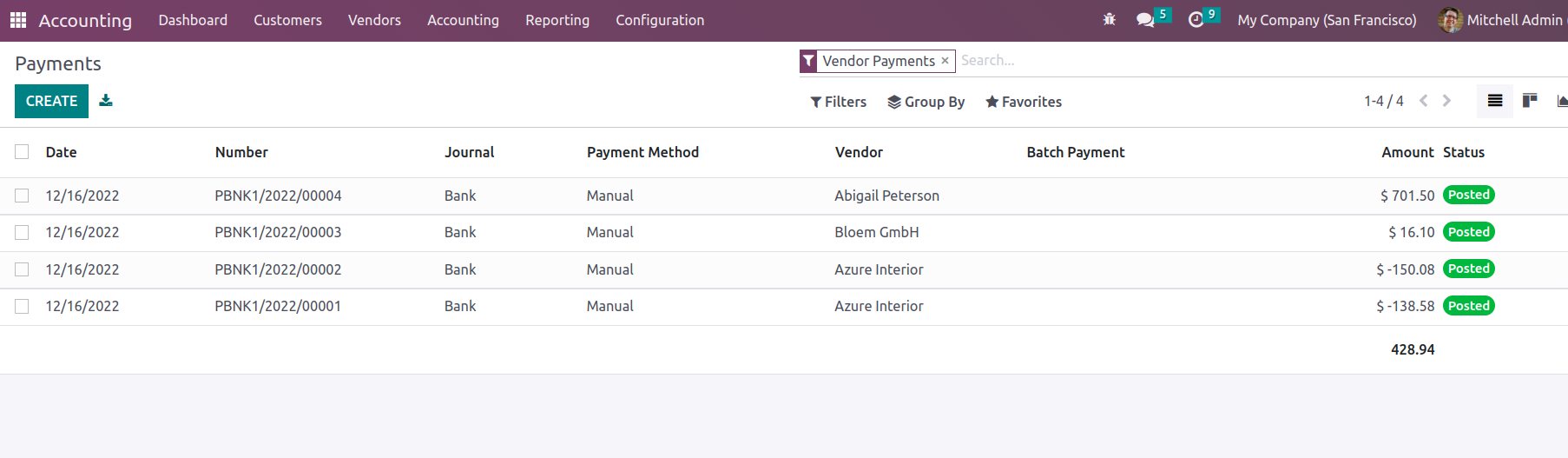Tick the select-all checkbox in header

point(22,151)
